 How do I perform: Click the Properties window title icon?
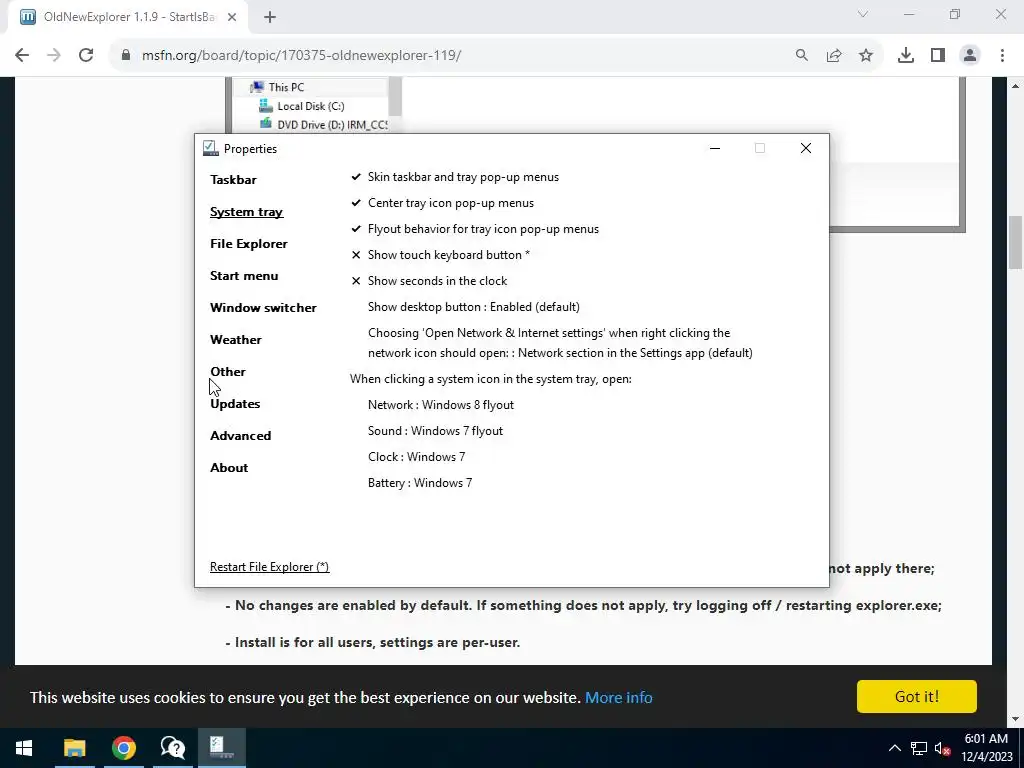(210, 149)
